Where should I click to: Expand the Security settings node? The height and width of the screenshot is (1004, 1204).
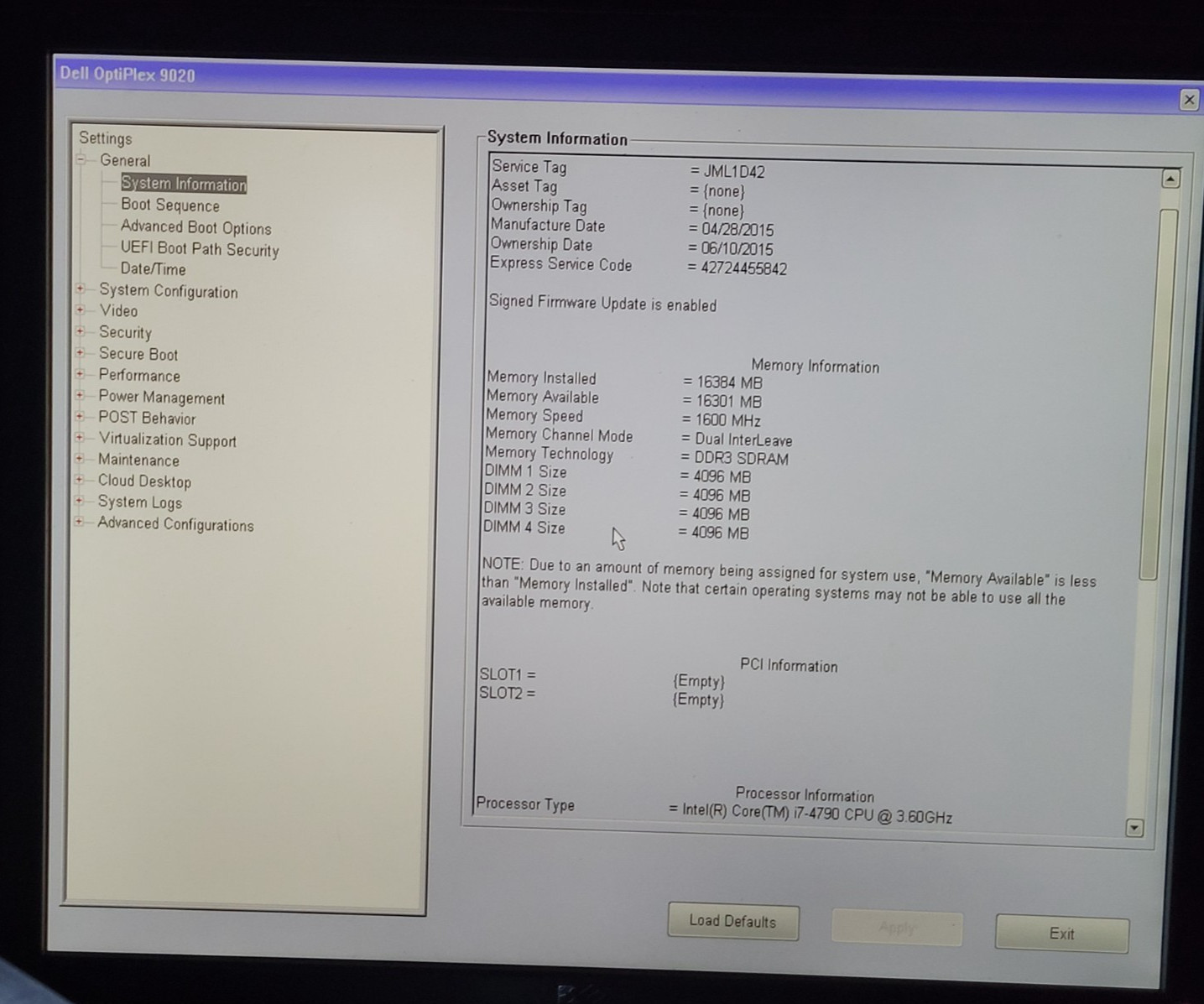click(81, 331)
